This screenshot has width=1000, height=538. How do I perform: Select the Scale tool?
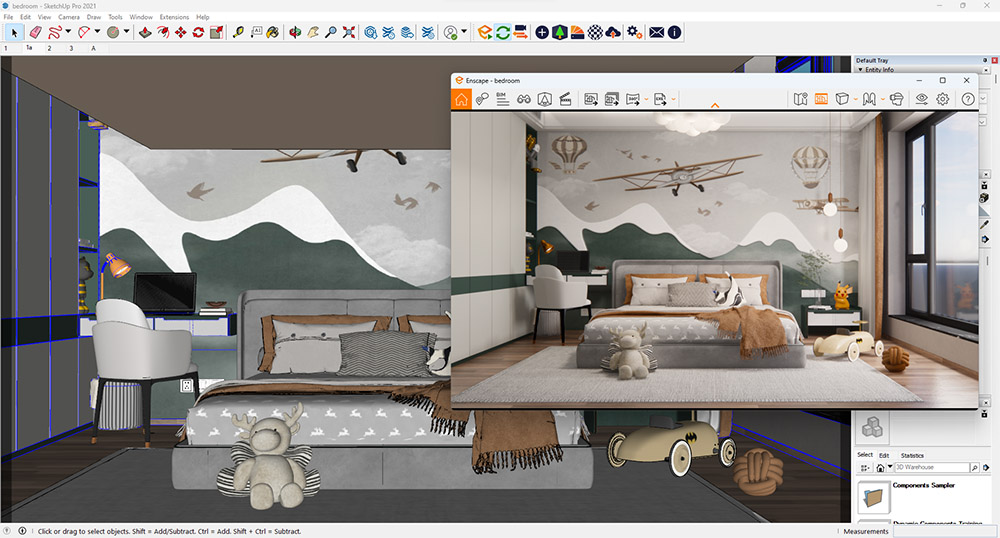(x=217, y=32)
